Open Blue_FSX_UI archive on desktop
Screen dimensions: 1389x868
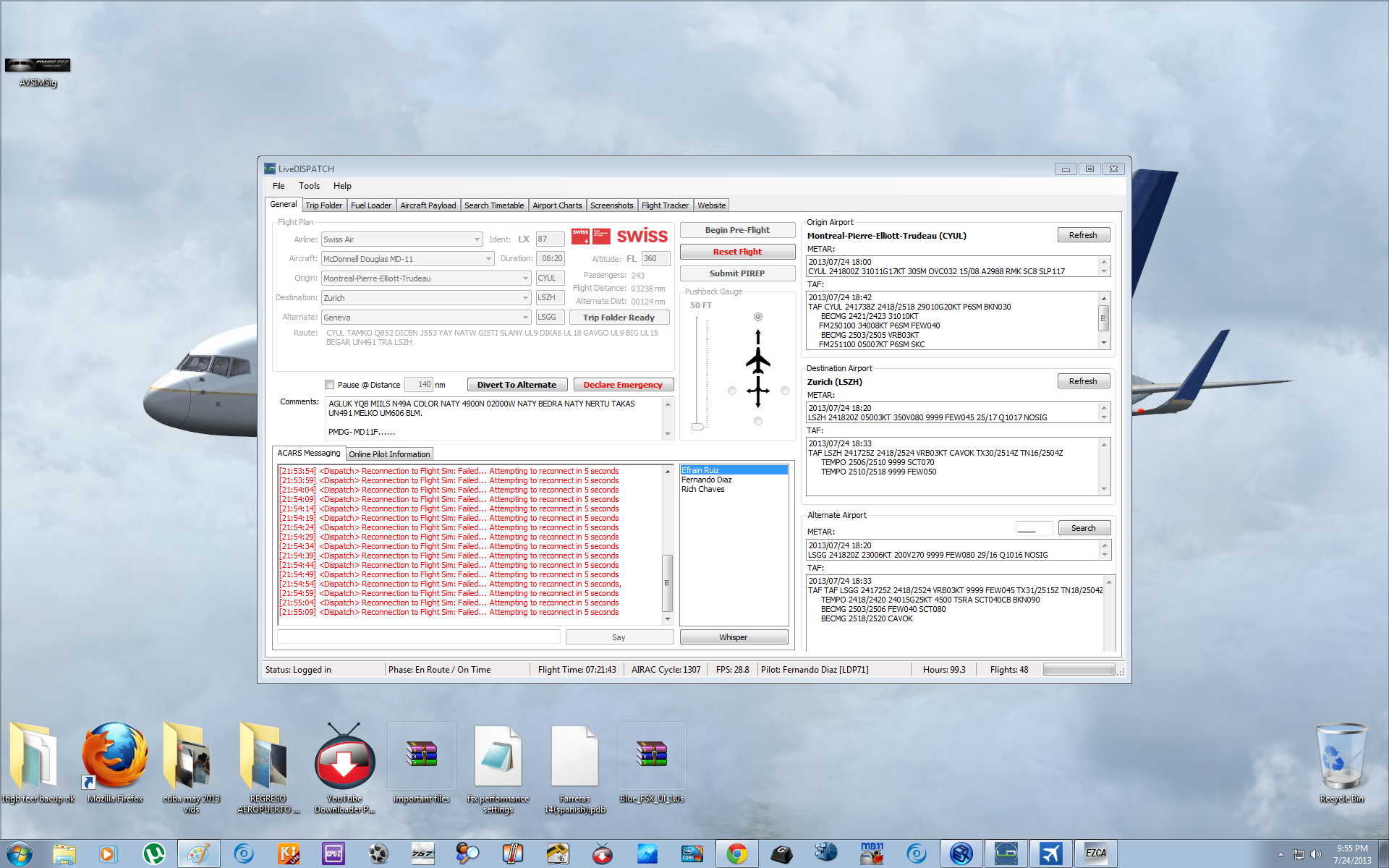(651, 756)
